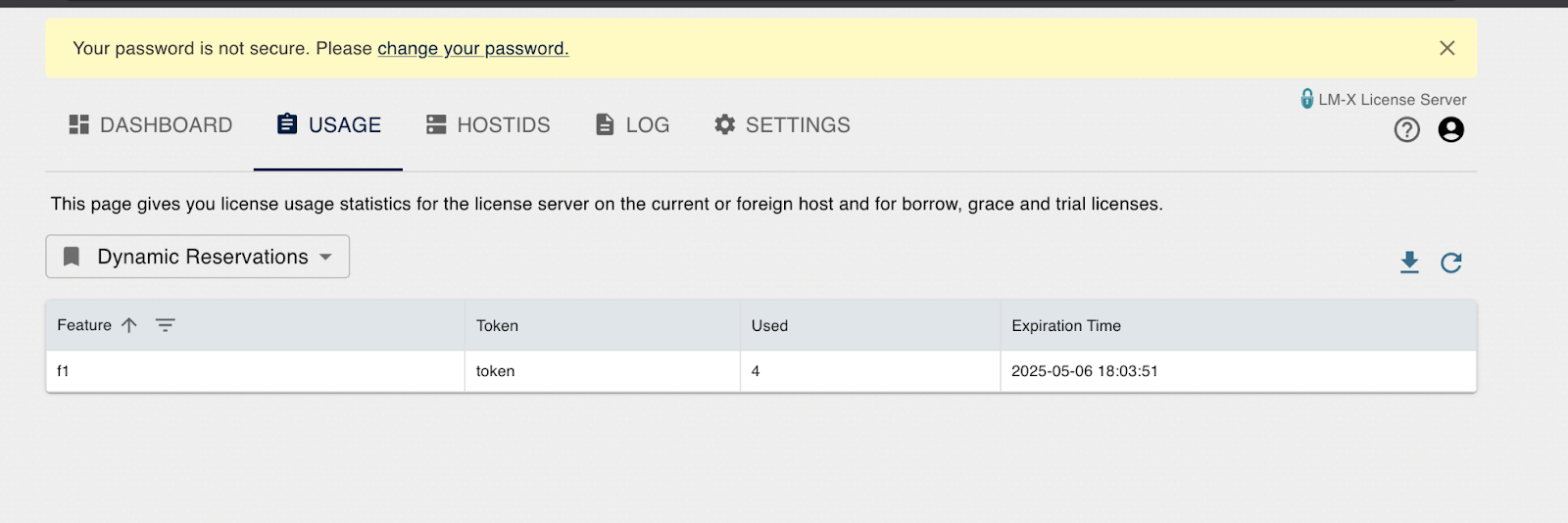Click the help question mark icon
The height and width of the screenshot is (523, 1568).
coord(1407,129)
